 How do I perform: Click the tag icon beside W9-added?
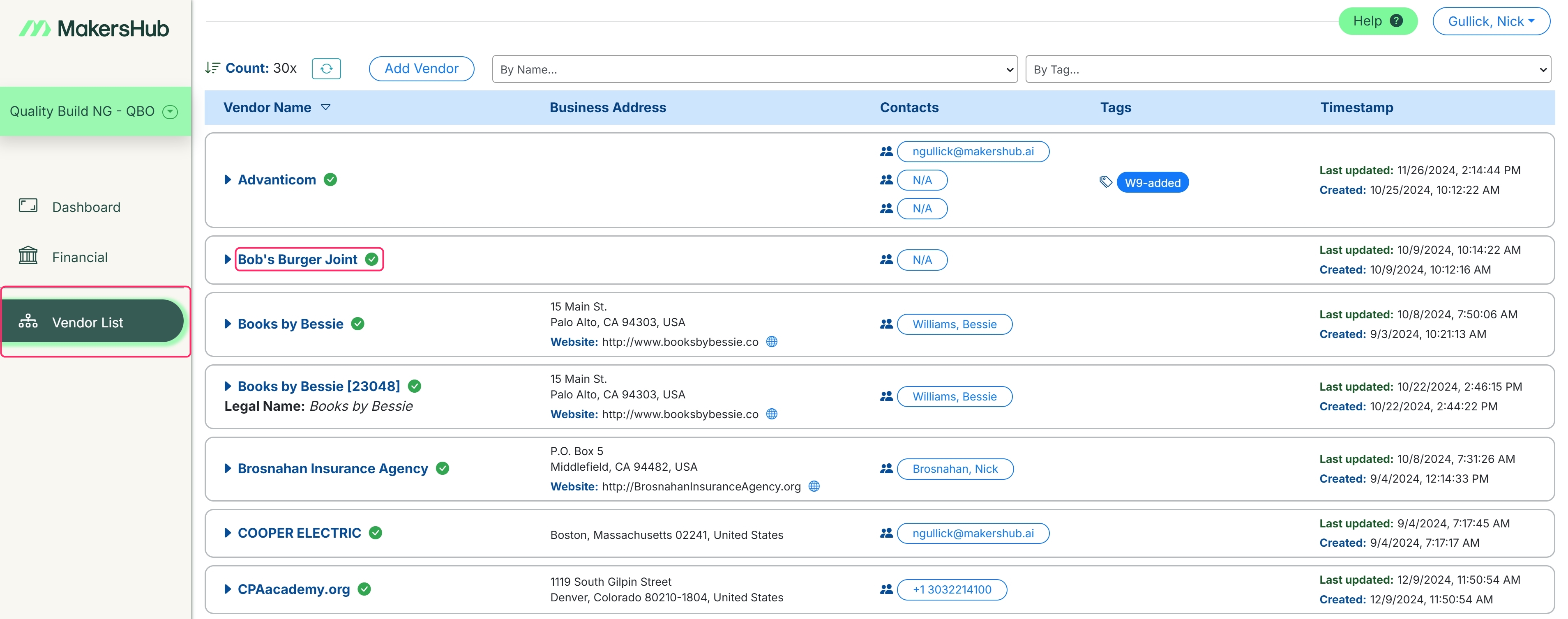click(x=1106, y=182)
